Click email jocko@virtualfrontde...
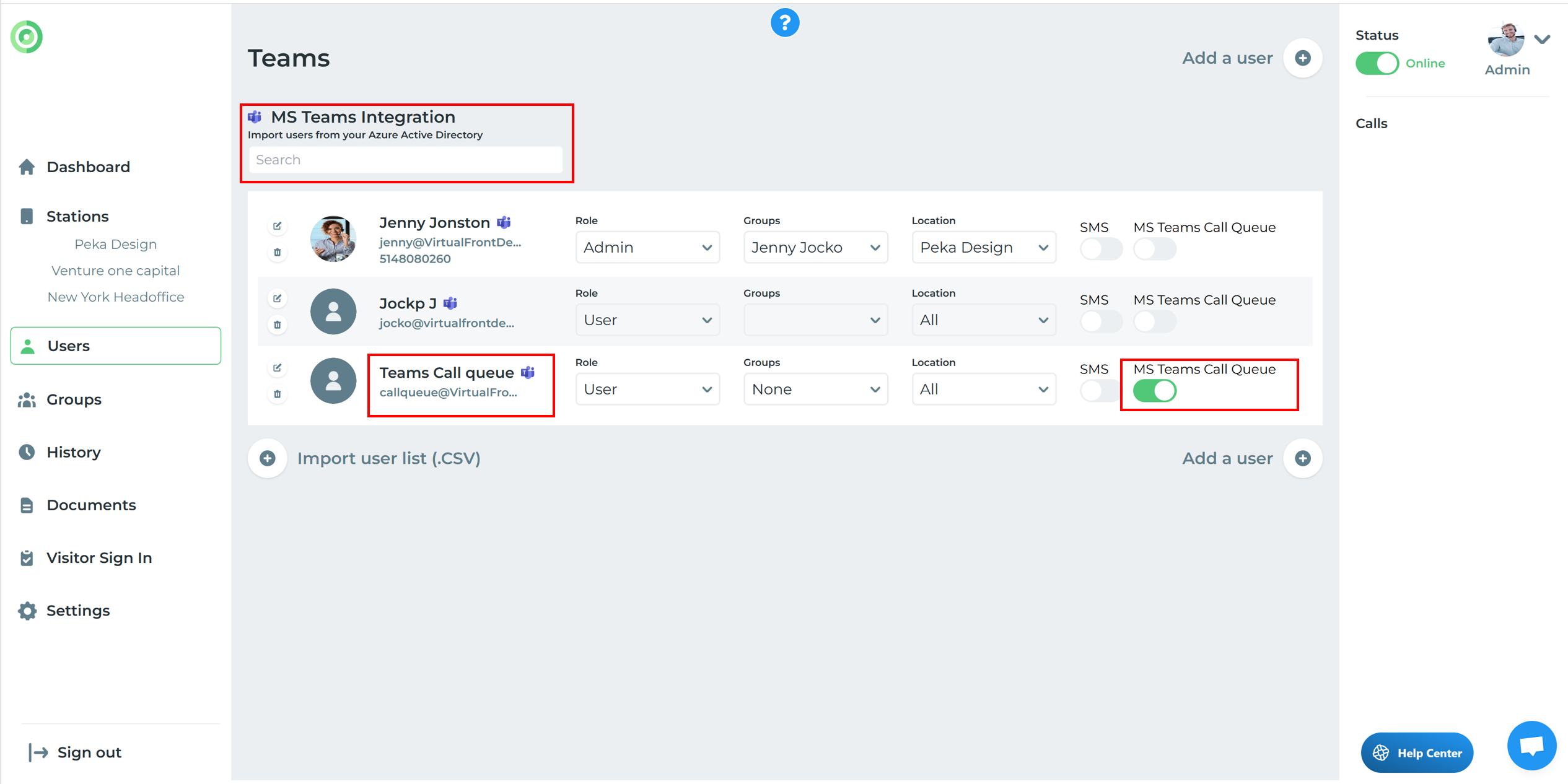 [447, 323]
